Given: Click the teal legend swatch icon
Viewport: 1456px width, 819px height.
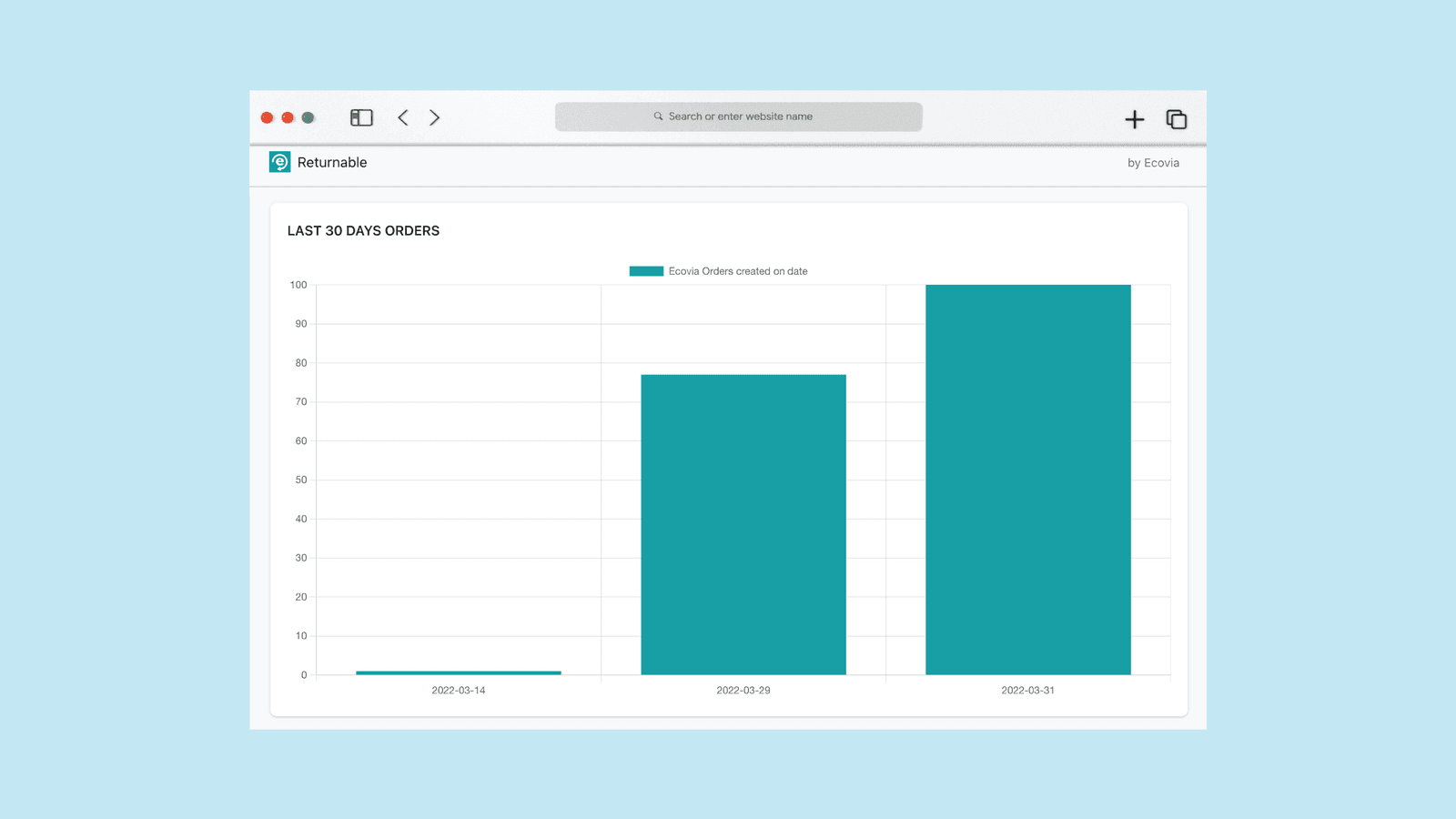Looking at the screenshot, I should (x=646, y=270).
